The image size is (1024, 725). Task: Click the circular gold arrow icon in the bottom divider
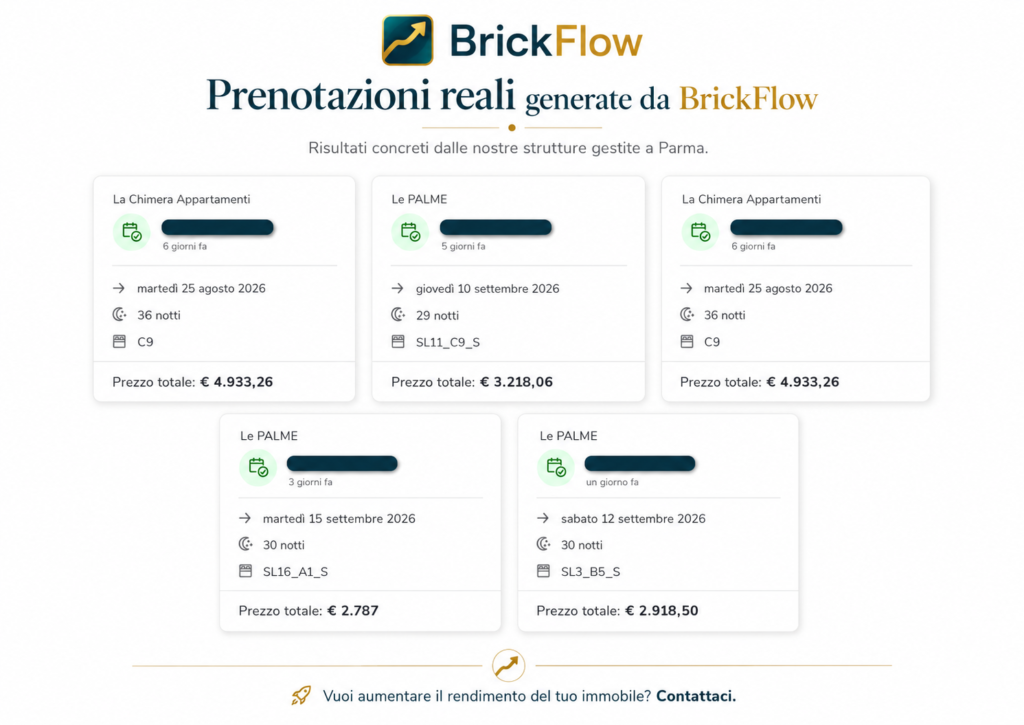509,666
